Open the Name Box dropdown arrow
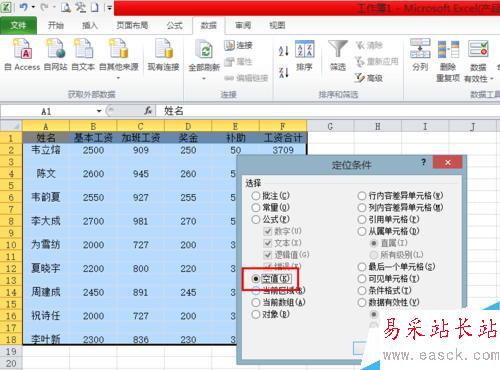500x370 pixels. point(99,111)
